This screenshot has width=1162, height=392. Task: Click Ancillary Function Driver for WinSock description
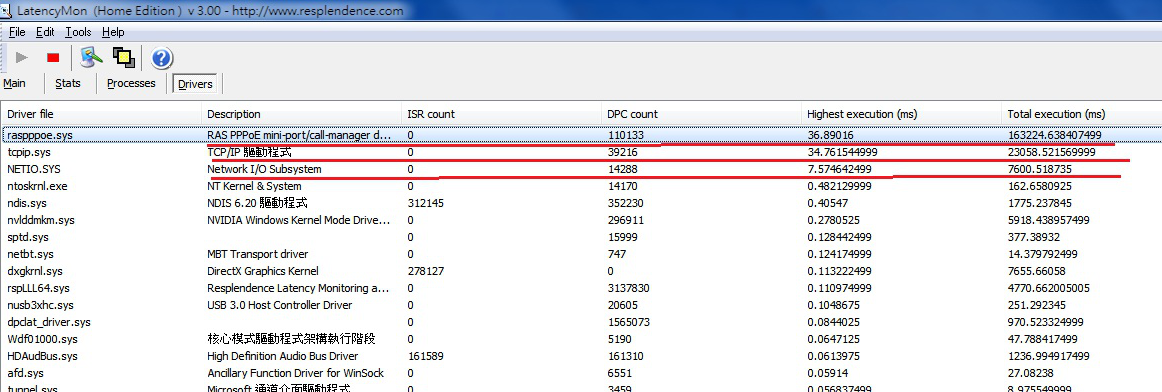(296, 373)
